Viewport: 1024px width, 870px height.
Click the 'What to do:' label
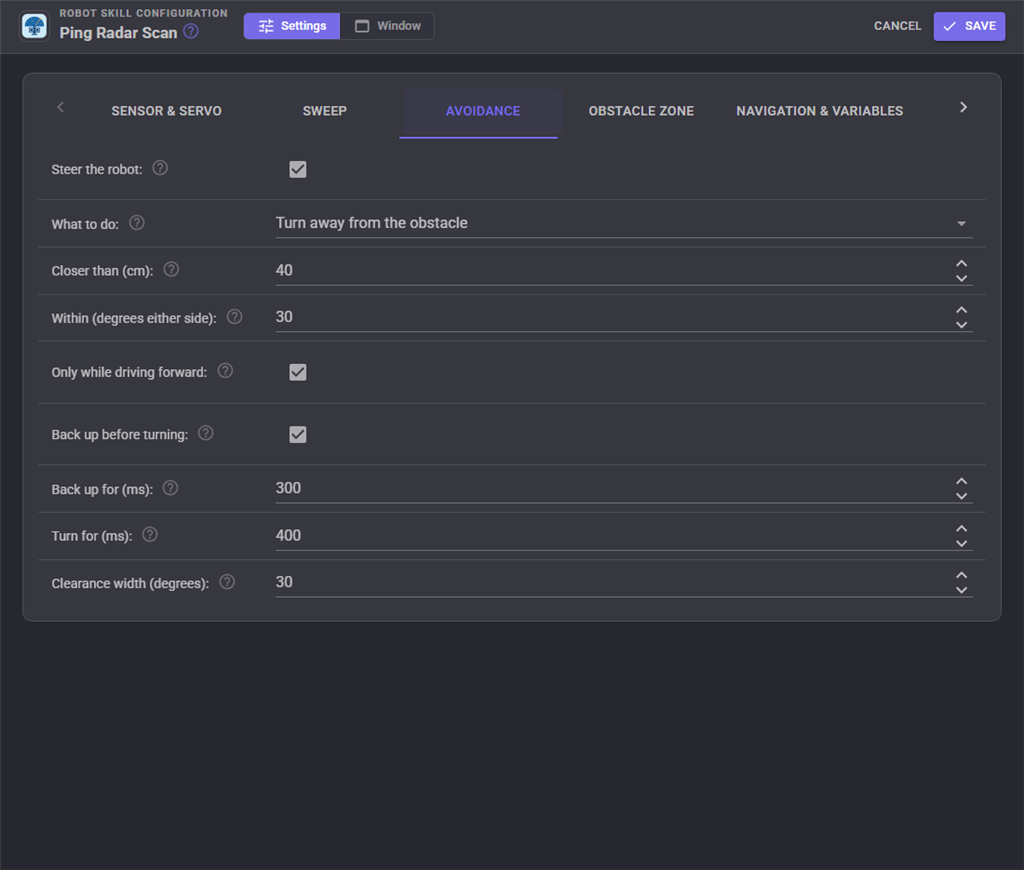coord(85,224)
